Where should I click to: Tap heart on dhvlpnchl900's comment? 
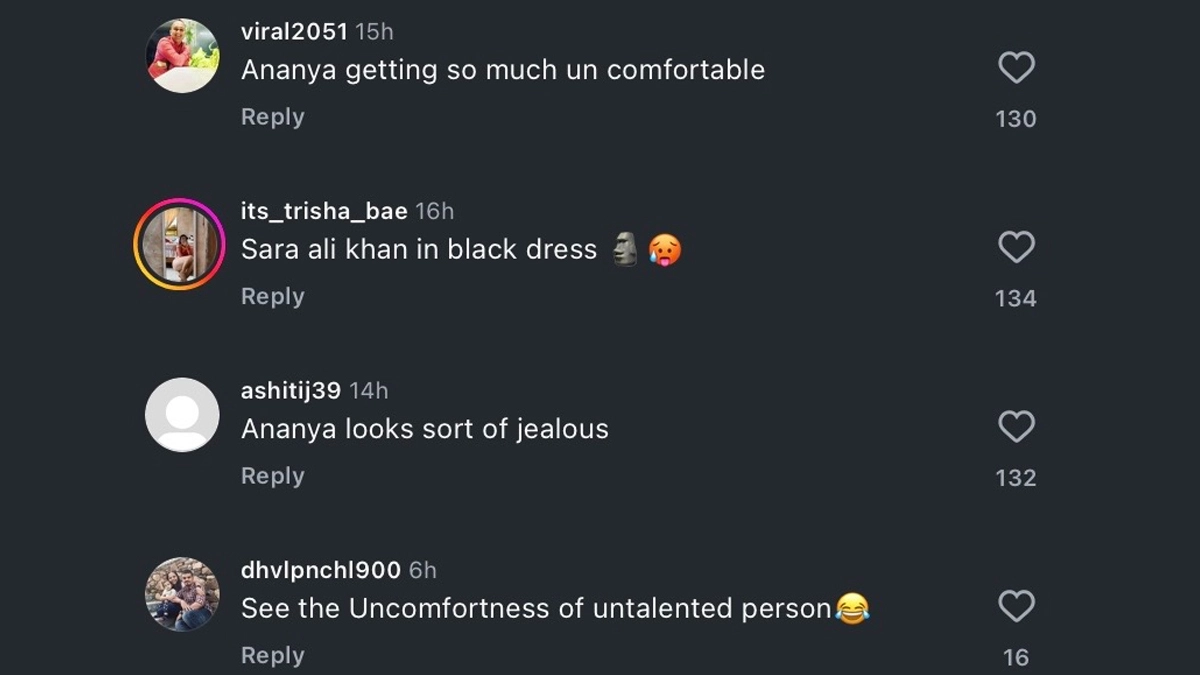point(1016,606)
